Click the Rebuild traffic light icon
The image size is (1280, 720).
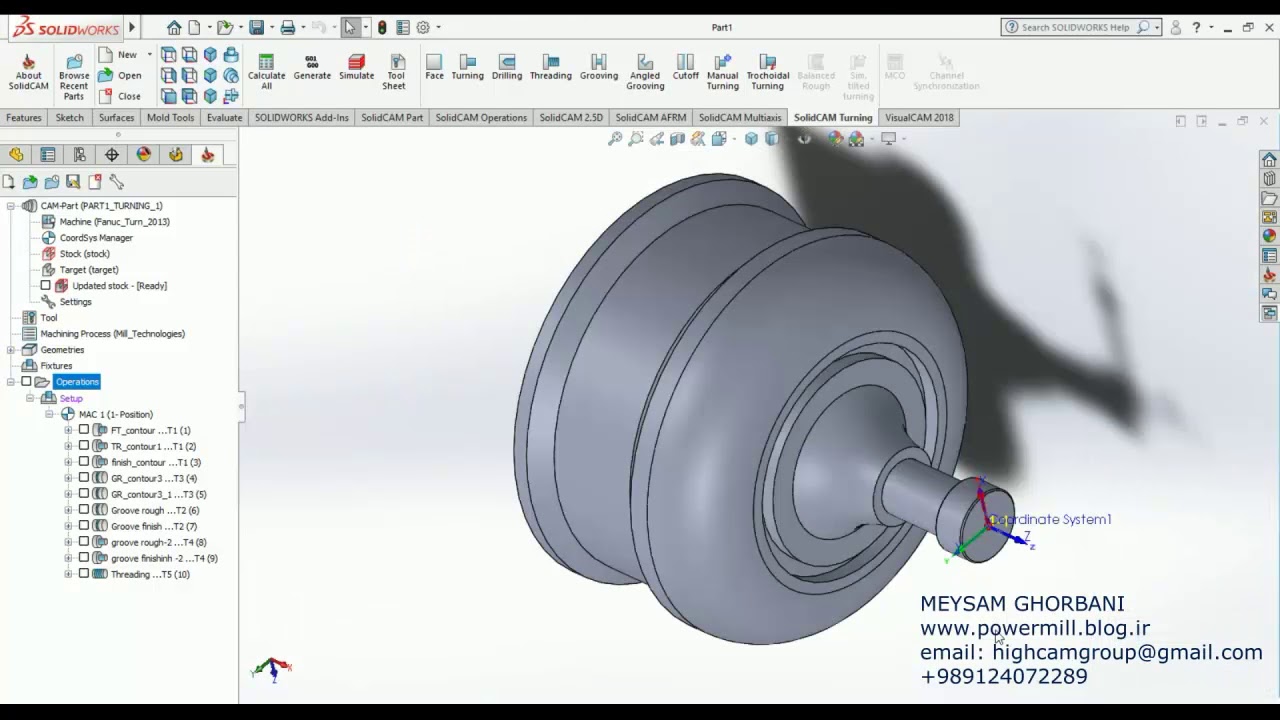(382, 28)
